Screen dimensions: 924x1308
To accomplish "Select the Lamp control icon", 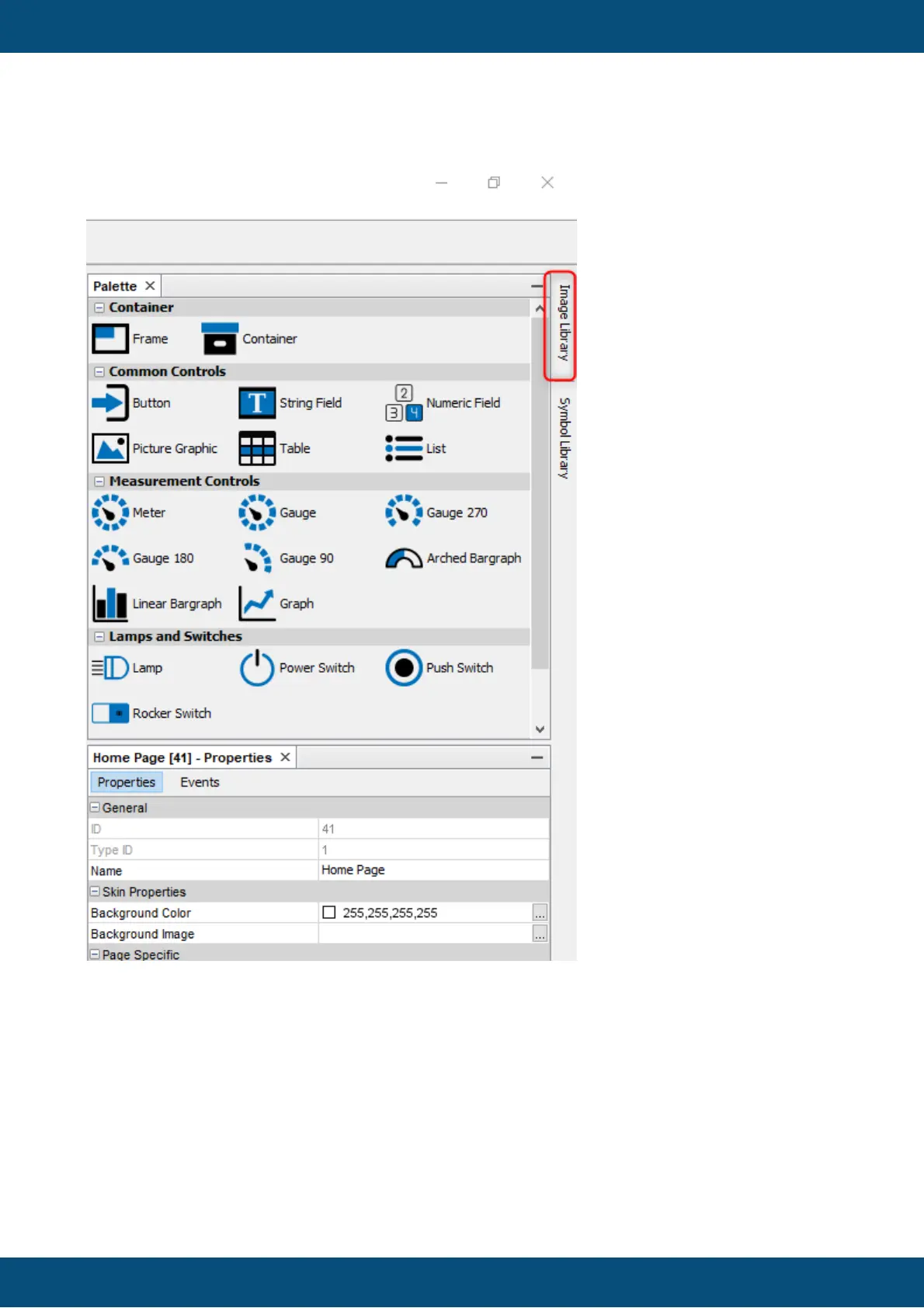I will click(x=110, y=668).
